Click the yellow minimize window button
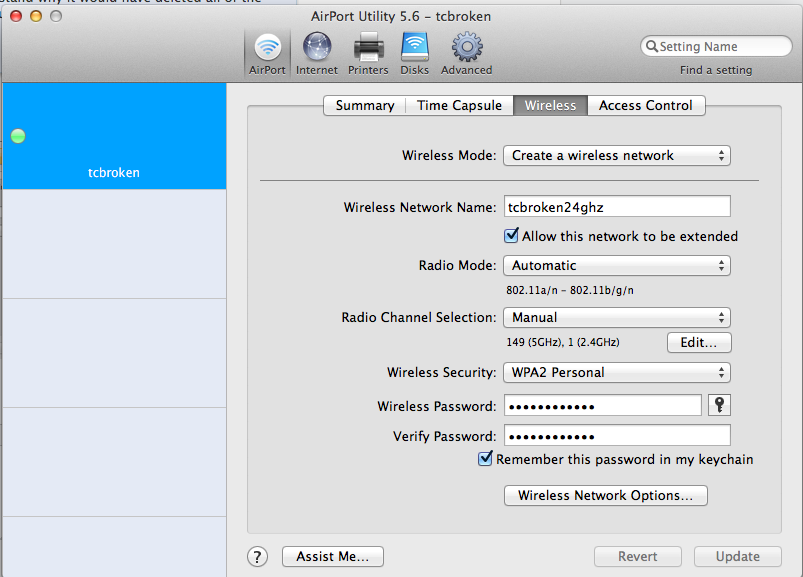This screenshot has height=577, width=803. [x=36, y=16]
